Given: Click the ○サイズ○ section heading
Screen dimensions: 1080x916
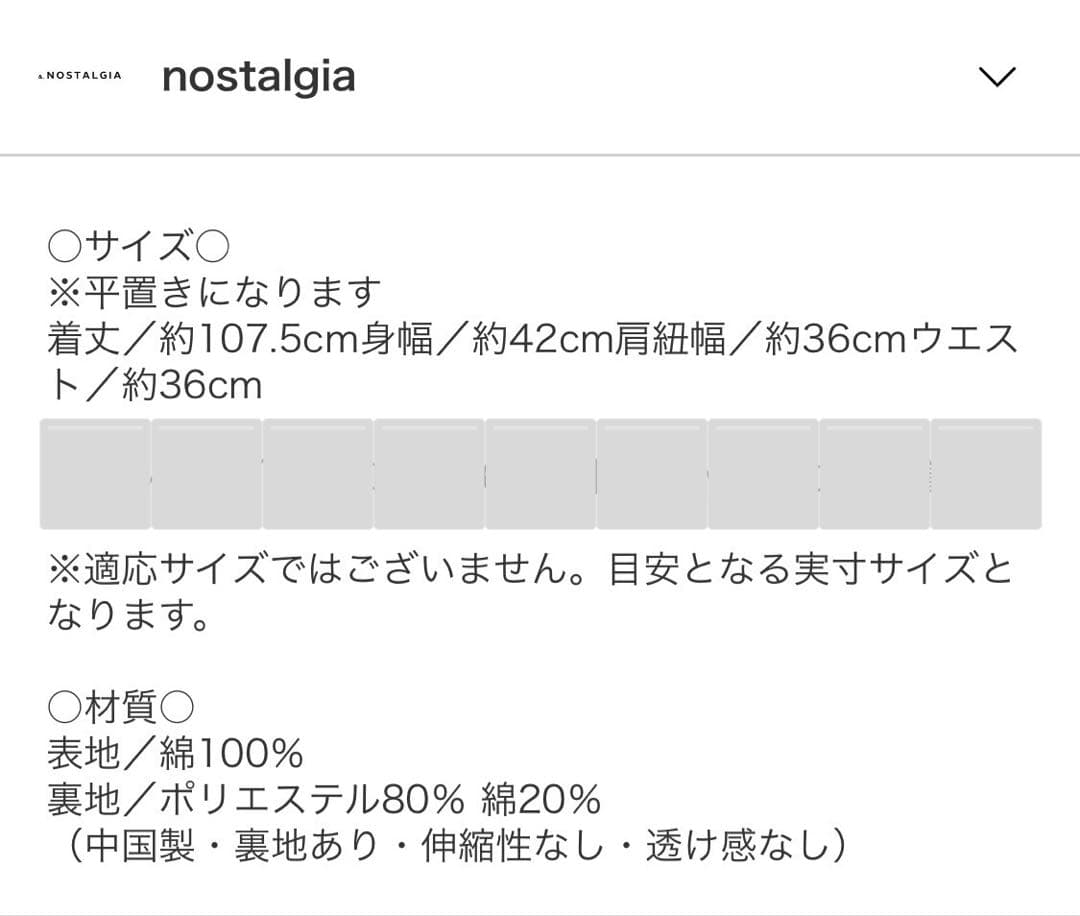Looking at the screenshot, I should 139,245.
